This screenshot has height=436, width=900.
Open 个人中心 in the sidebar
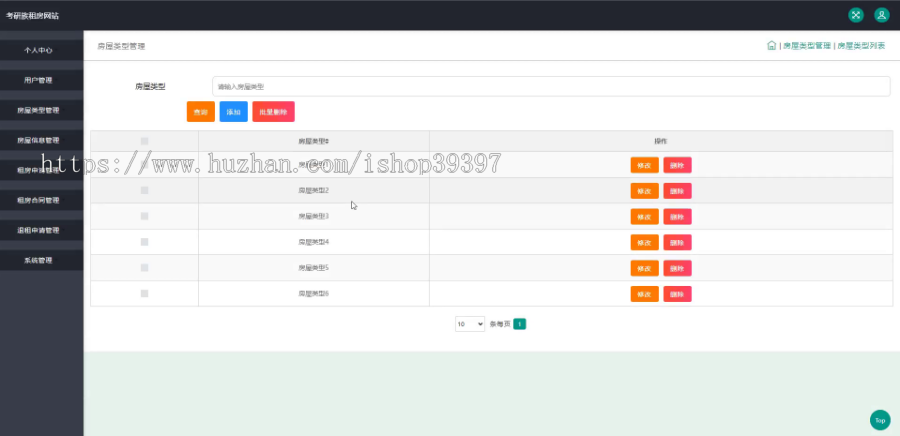point(41,50)
